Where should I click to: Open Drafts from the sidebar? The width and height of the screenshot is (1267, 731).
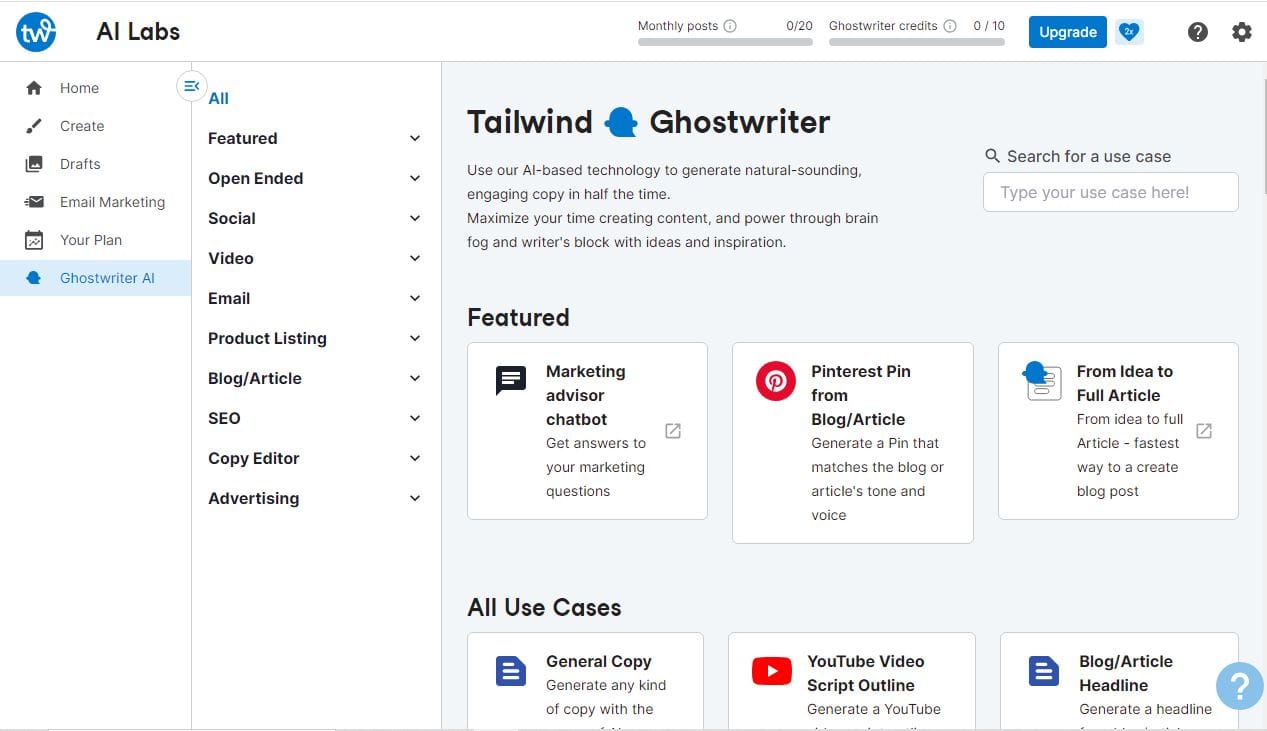point(80,164)
